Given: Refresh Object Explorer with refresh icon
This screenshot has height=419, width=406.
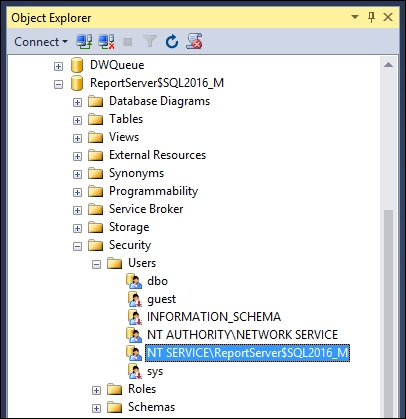Looking at the screenshot, I should click(172, 42).
